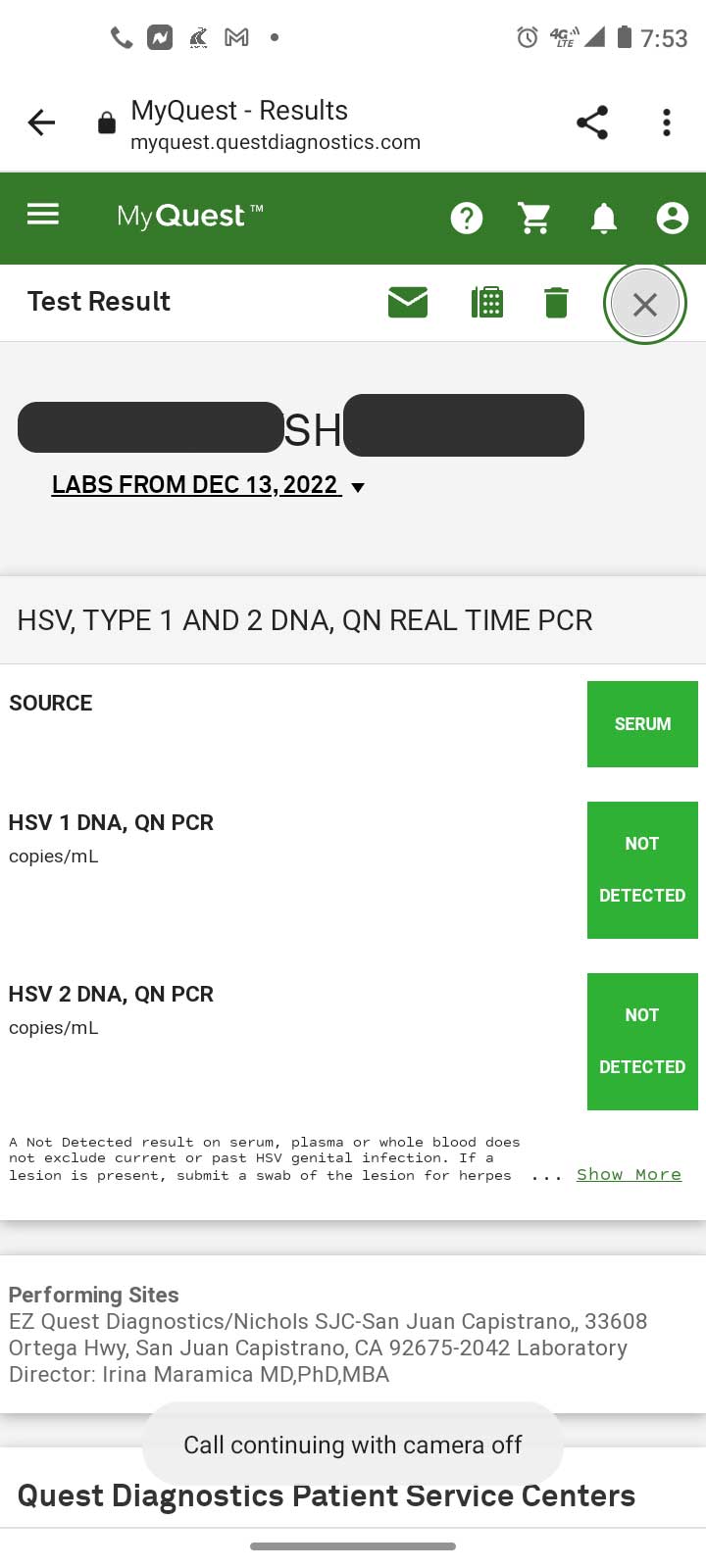Share this page
706x1568 pixels.
pyautogui.click(x=592, y=122)
